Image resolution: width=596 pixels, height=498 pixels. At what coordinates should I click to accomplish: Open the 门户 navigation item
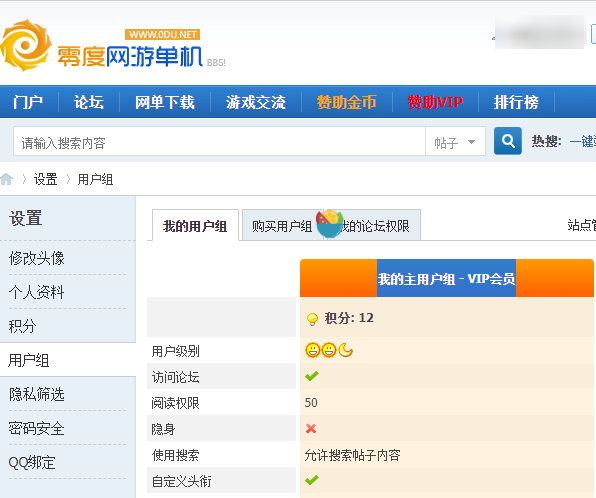tap(28, 102)
